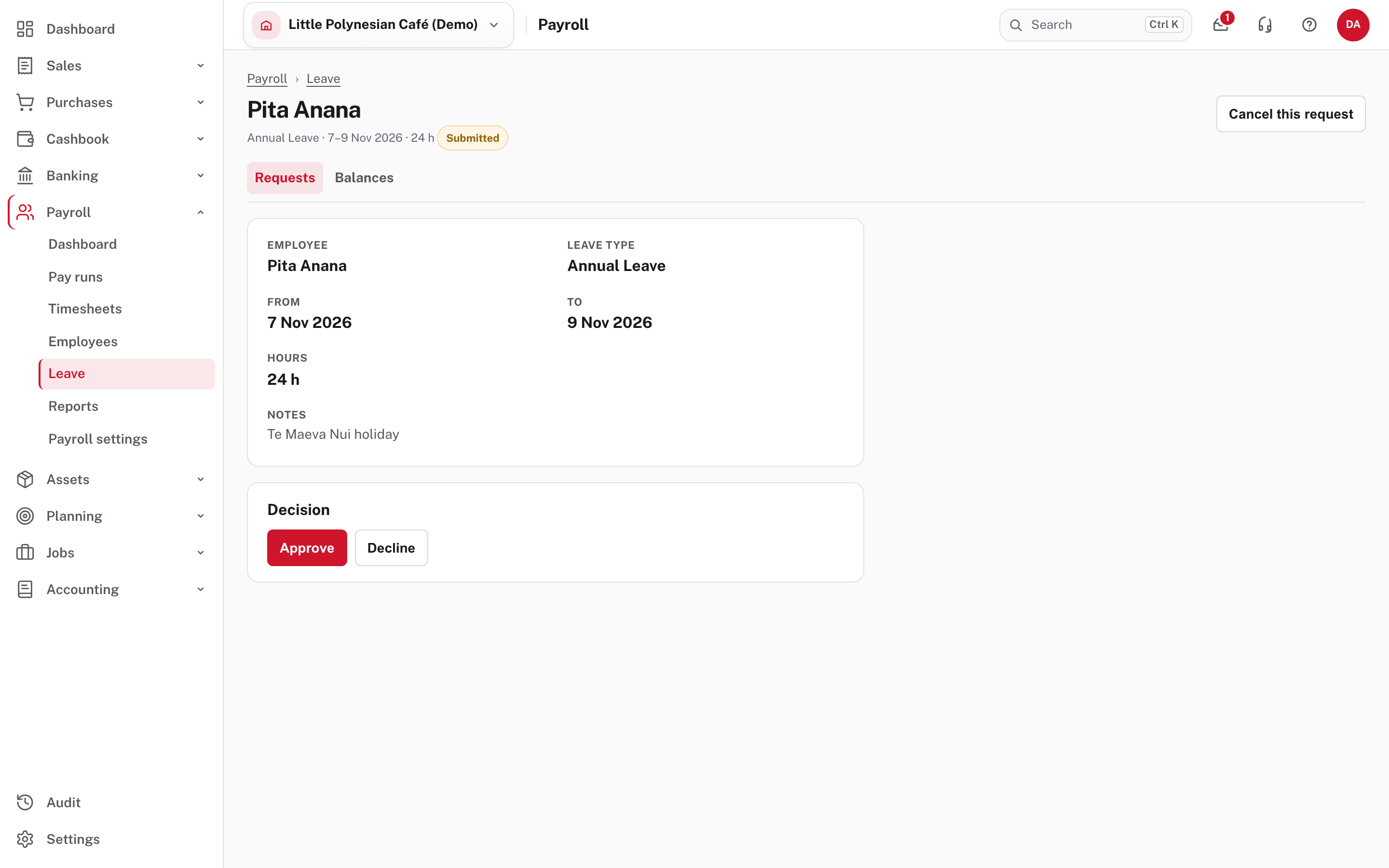This screenshot has height=868, width=1389.
Task: Expand the Planning menu chevron
Action: 200,516
